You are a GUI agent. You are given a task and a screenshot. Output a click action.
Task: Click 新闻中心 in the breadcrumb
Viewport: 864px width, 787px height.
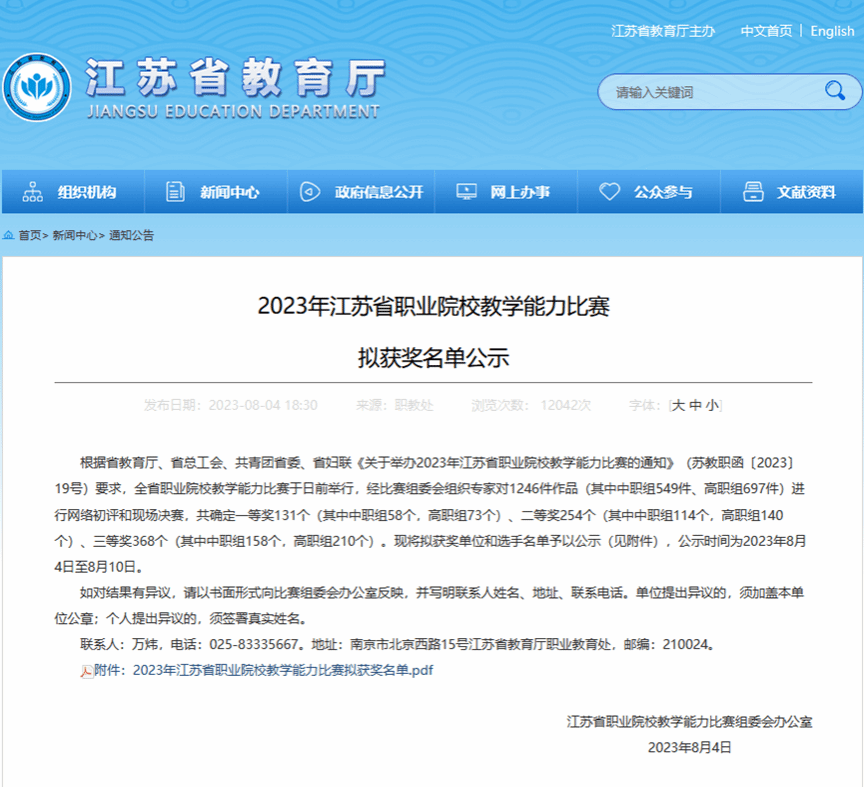pos(75,235)
